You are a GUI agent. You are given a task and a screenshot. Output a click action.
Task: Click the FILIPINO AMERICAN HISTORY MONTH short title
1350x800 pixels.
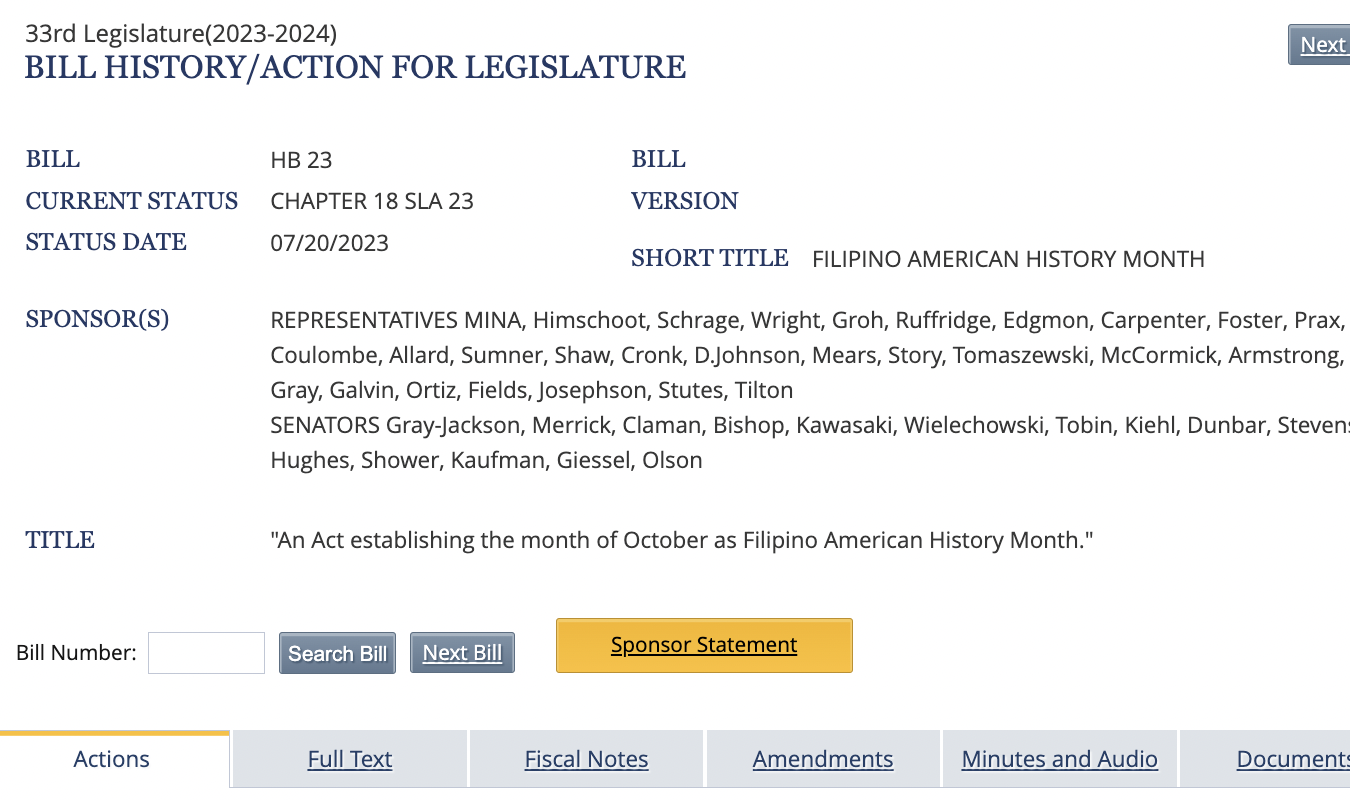pos(1008,259)
